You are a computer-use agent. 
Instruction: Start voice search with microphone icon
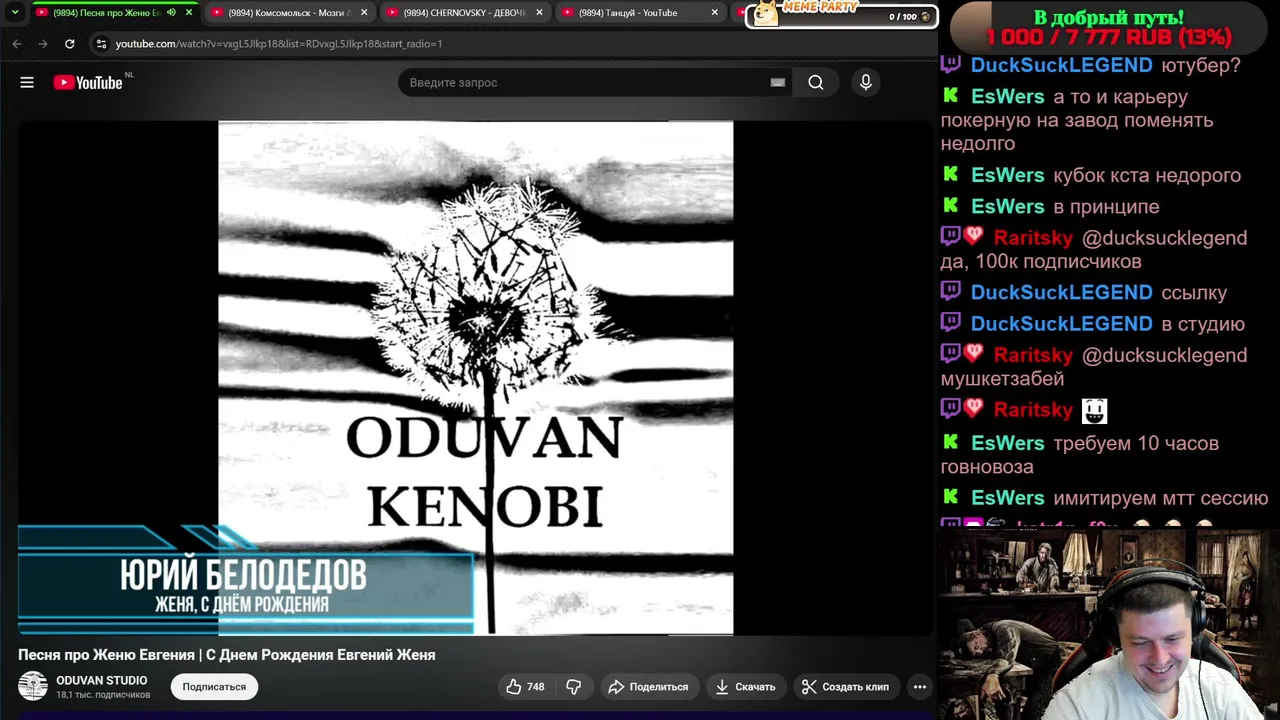click(x=866, y=83)
